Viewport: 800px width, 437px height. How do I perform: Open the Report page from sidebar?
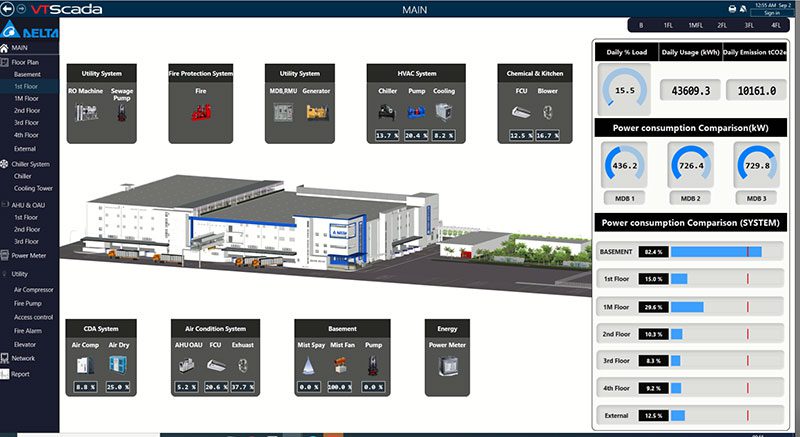(x=22, y=374)
